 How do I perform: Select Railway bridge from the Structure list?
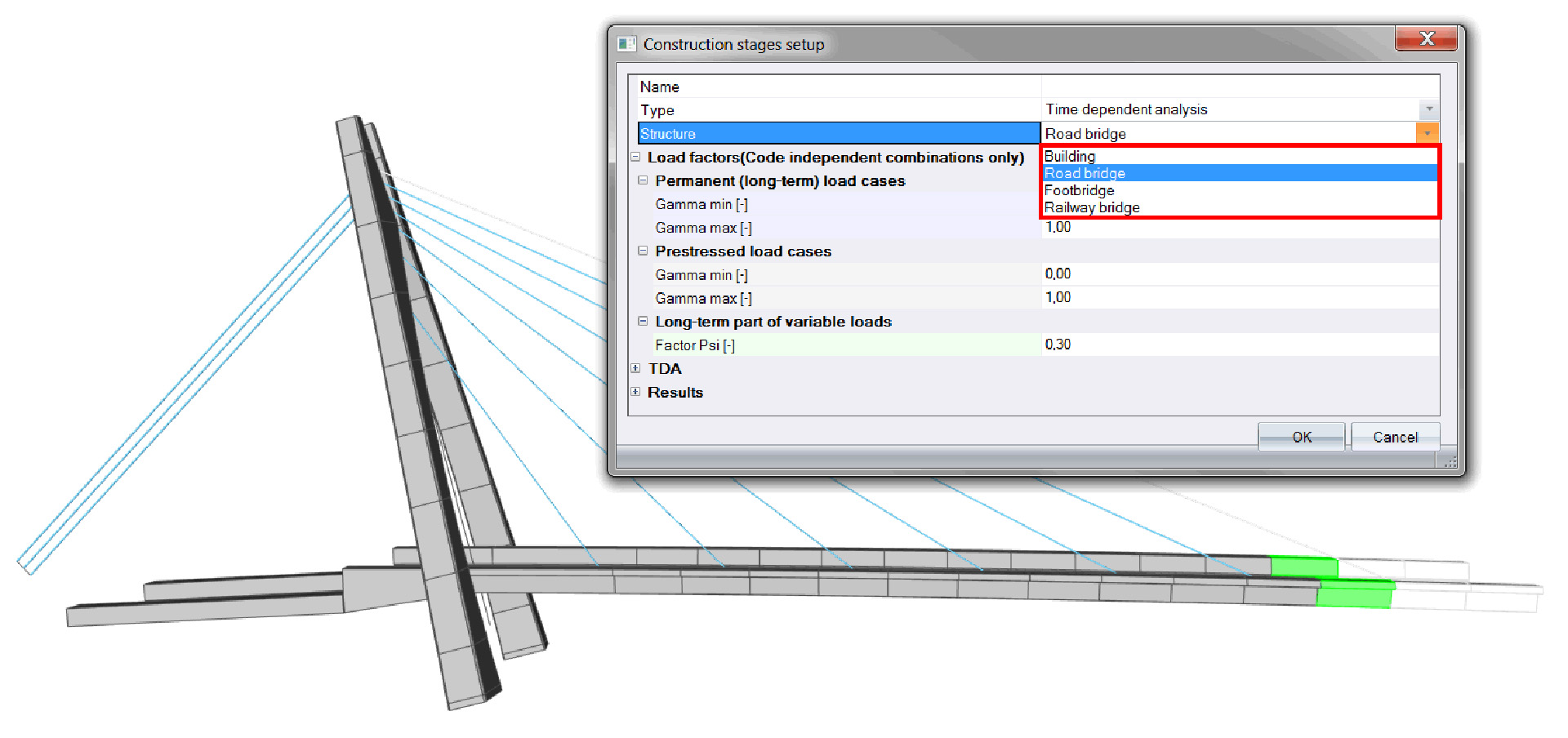click(x=1092, y=207)
